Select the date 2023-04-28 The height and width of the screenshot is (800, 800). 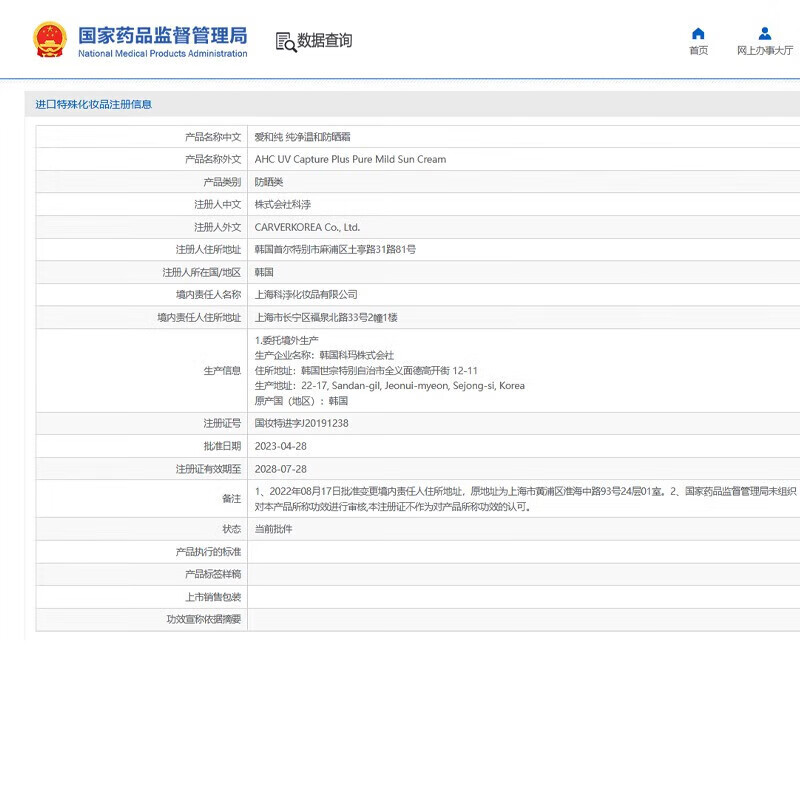pos(281,446)
